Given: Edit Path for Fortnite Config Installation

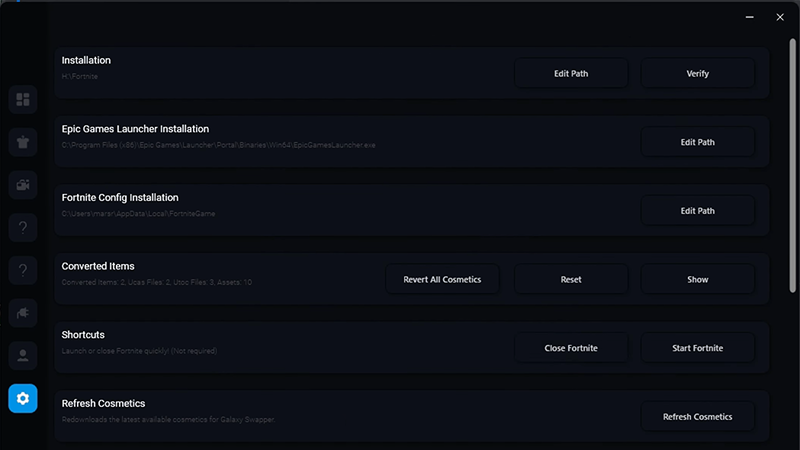Looking at the screenshot, I should click(x=697, y=211).
